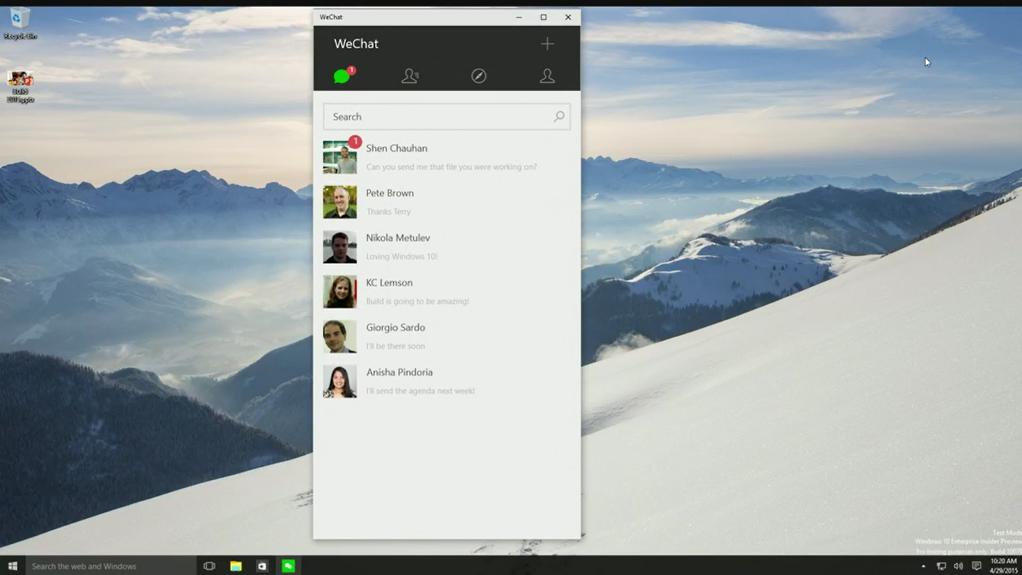
Task: Open conversation with Shen Chauhan
Action: pyautogui.click(x=450, y=157)
